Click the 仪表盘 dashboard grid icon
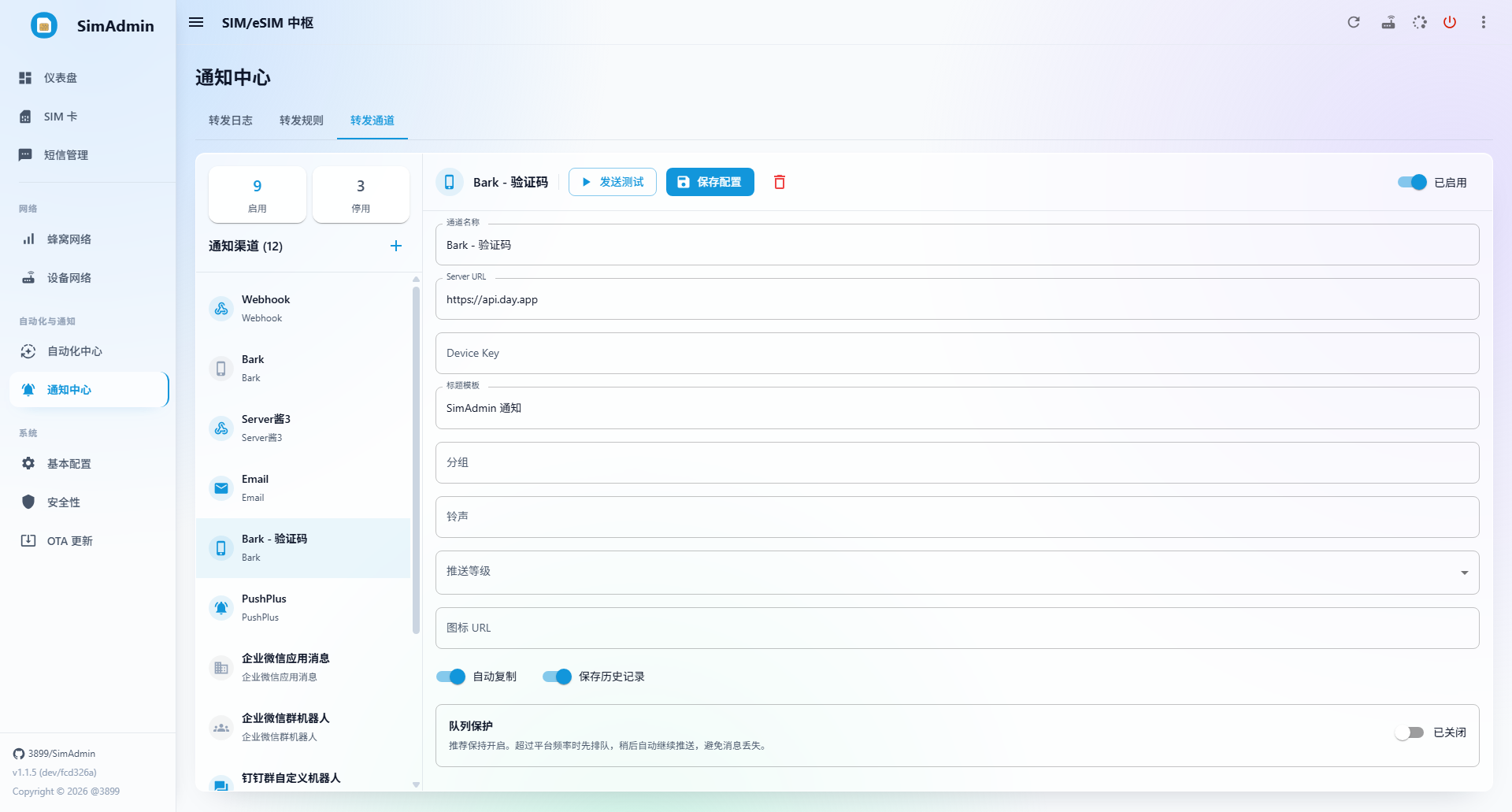This screenshot has width=1512, height=812. (x=25, y=78)
